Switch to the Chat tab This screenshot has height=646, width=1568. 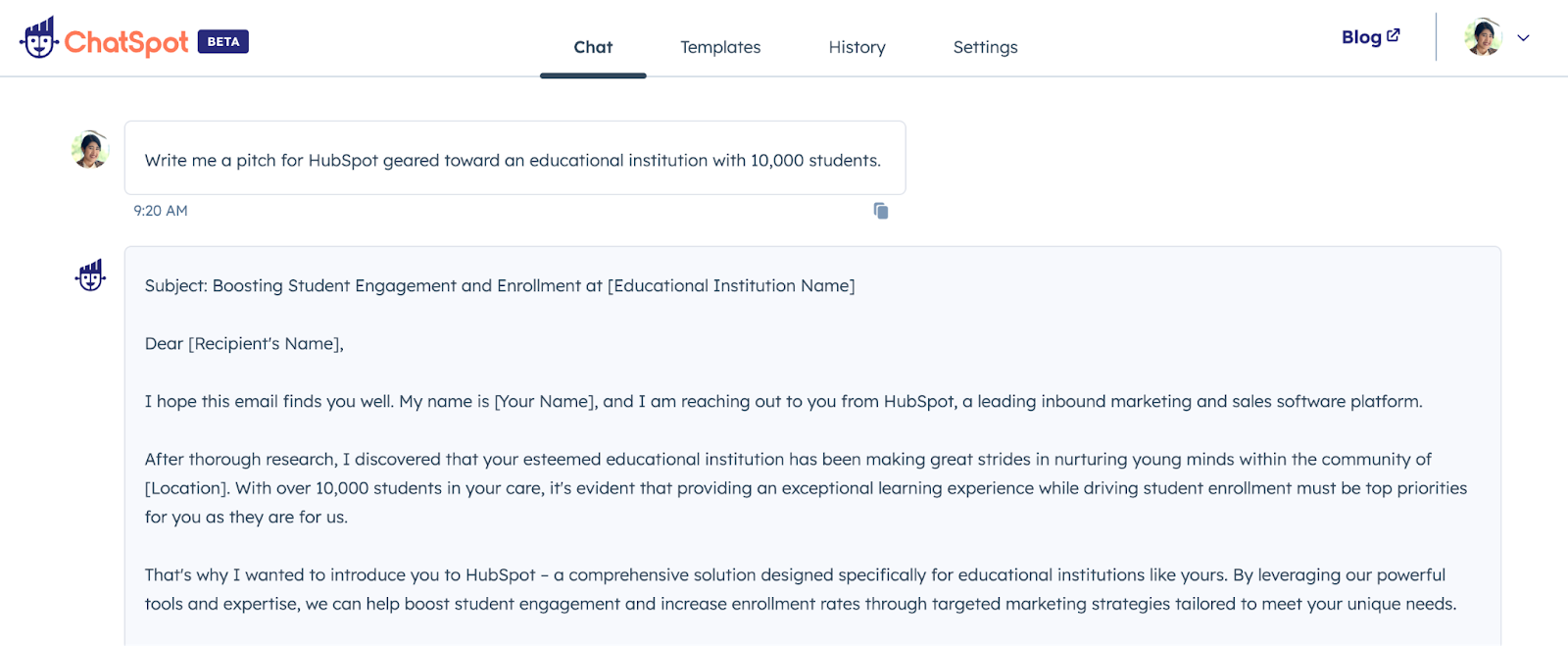click(593, 47)
